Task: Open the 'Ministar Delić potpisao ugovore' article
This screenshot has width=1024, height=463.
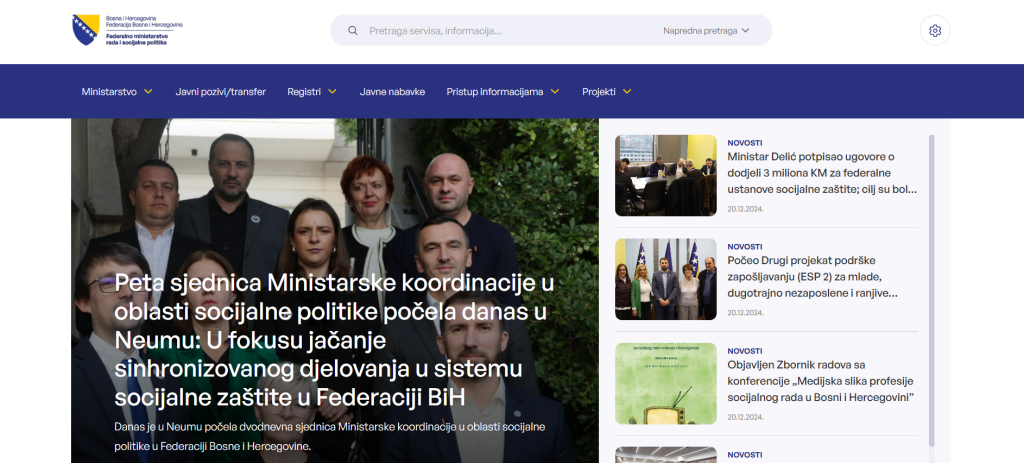Action: tap(822, 173)
